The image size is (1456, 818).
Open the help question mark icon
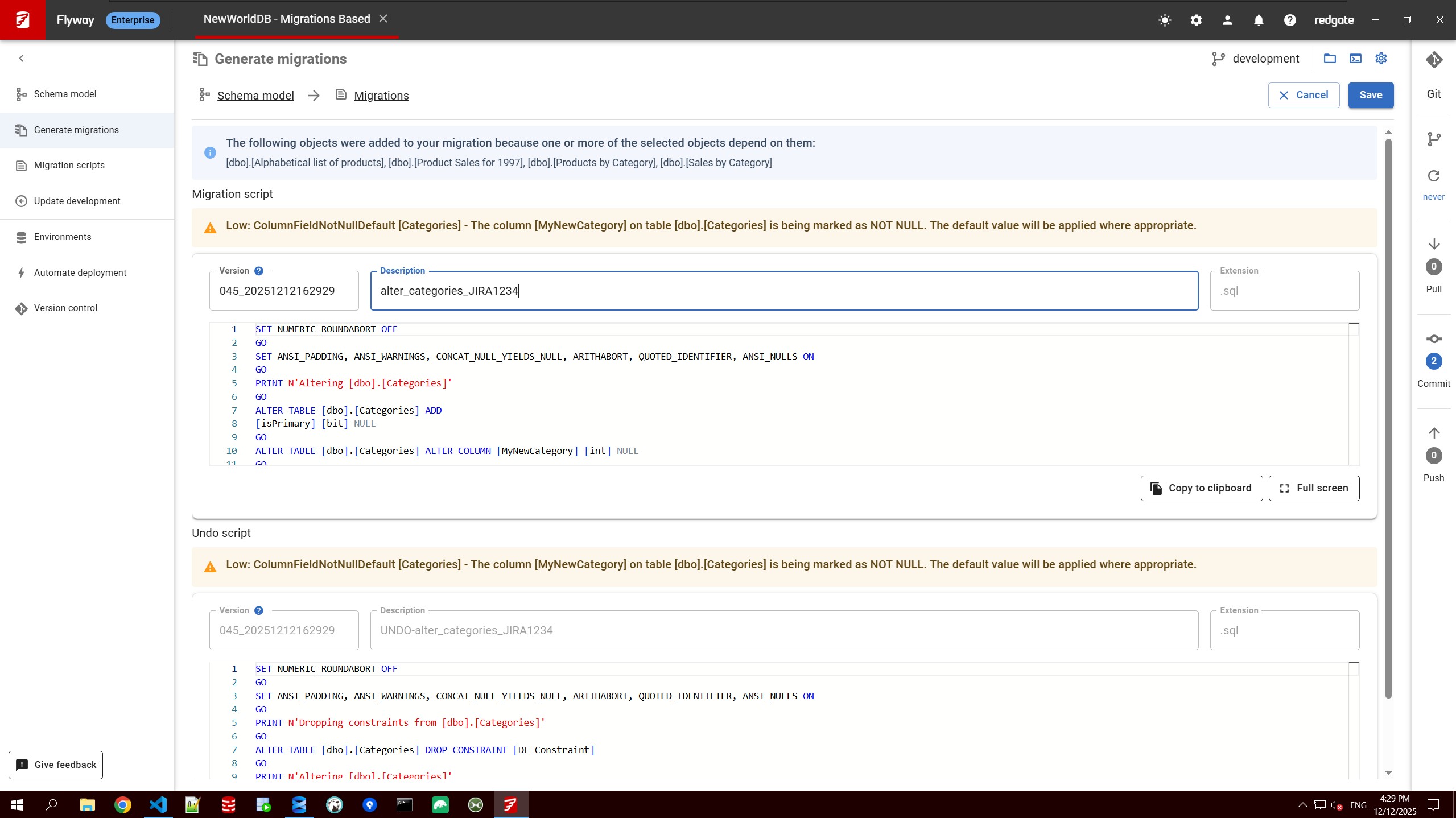(x=1289, y=20)
